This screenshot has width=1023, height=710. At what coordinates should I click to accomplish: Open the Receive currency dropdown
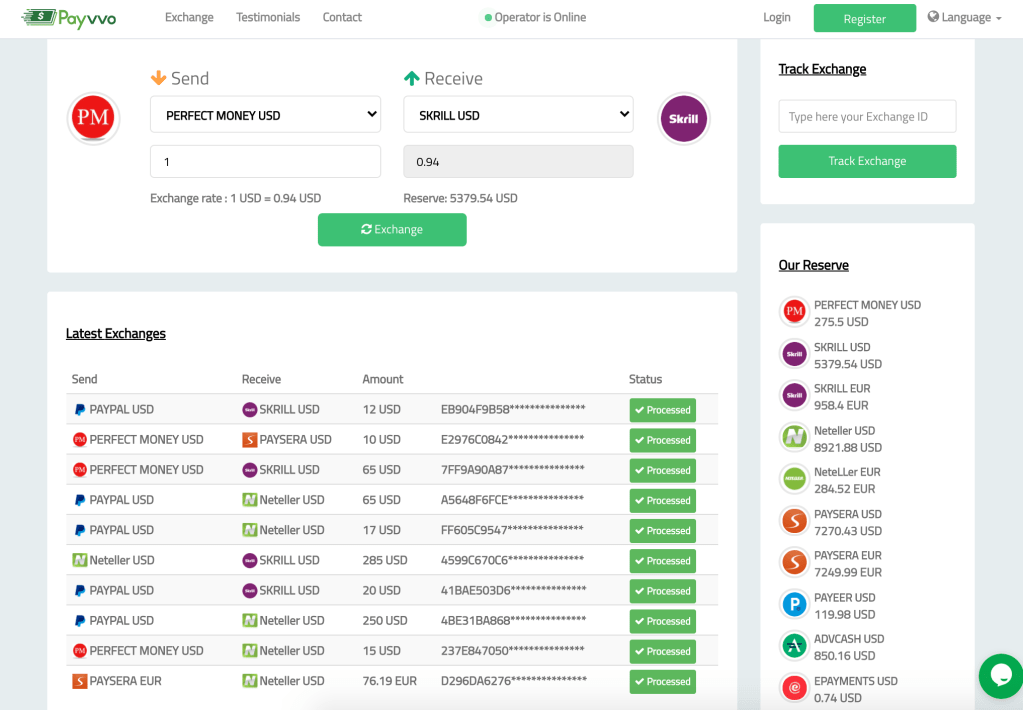[x=518, y=115]
